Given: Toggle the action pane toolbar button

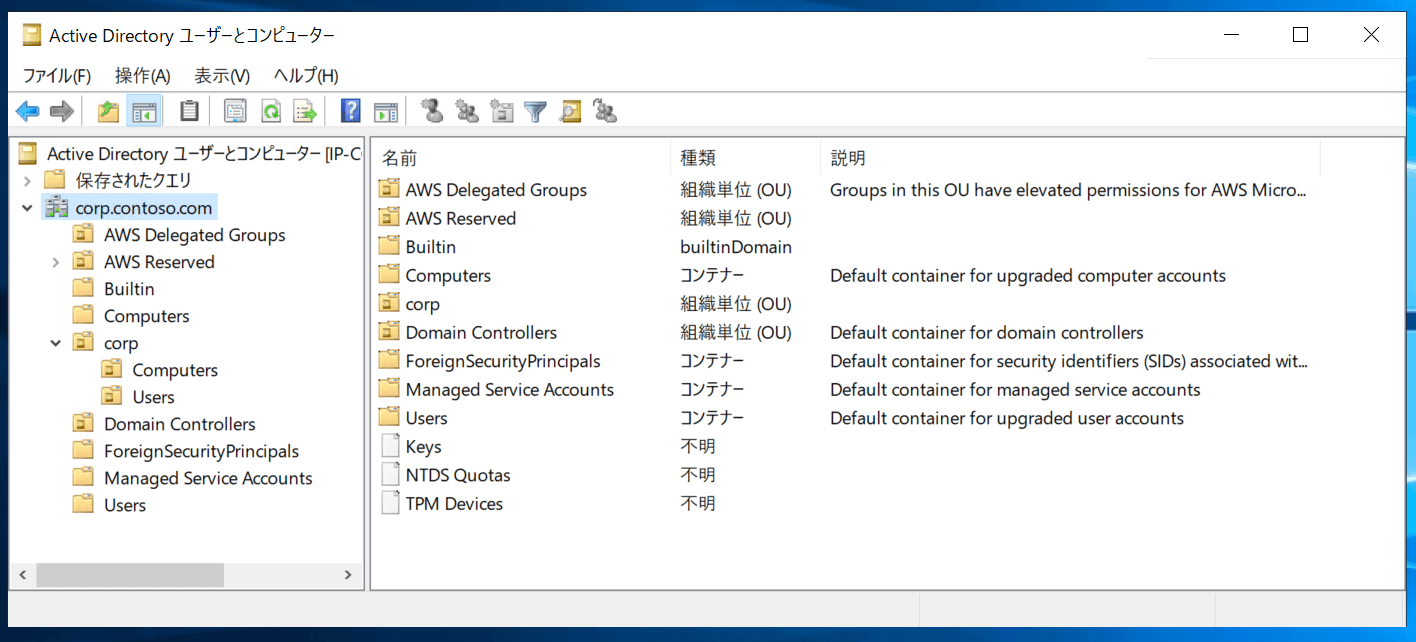Looking at the screenshot, I should click(x=386, y=111).
